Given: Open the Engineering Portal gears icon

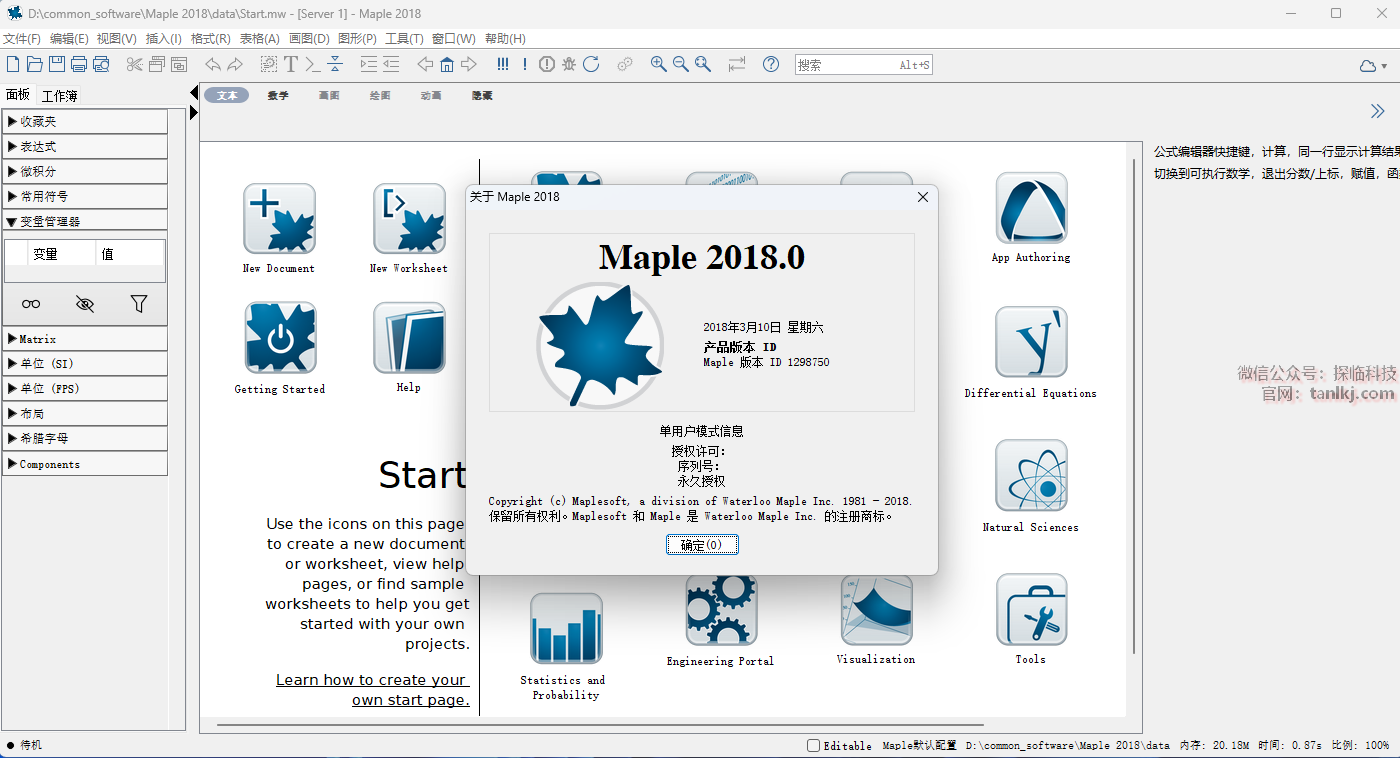Looking at the screenshot, I should tap(721, 610).
